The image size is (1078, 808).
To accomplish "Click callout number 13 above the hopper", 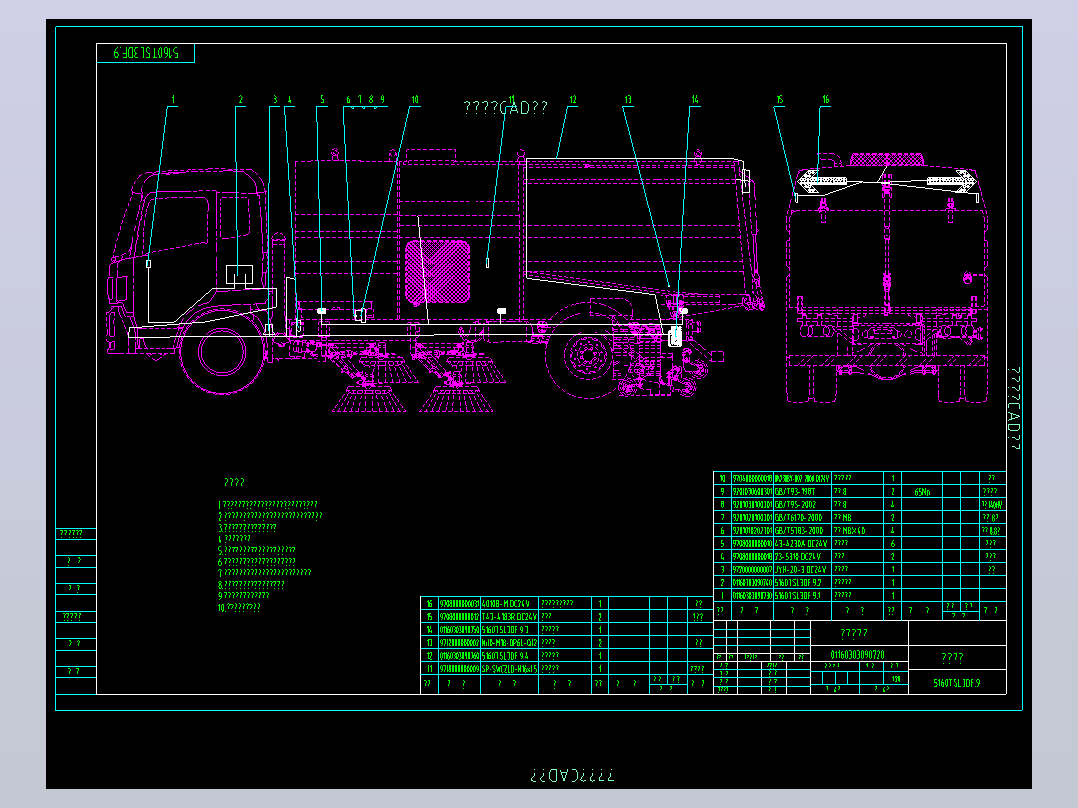I will [628, 100].
